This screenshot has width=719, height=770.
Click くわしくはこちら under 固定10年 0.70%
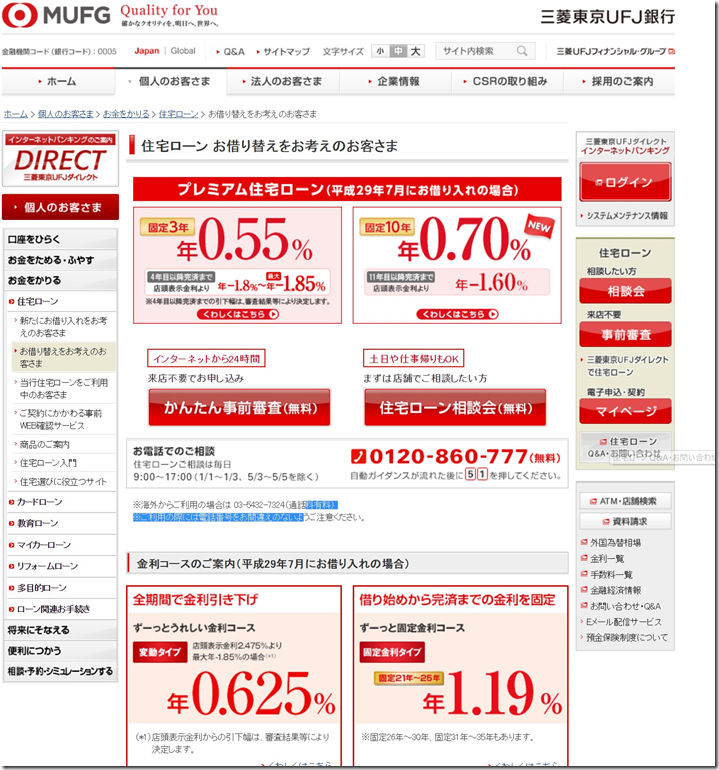[x=457, y=314]
